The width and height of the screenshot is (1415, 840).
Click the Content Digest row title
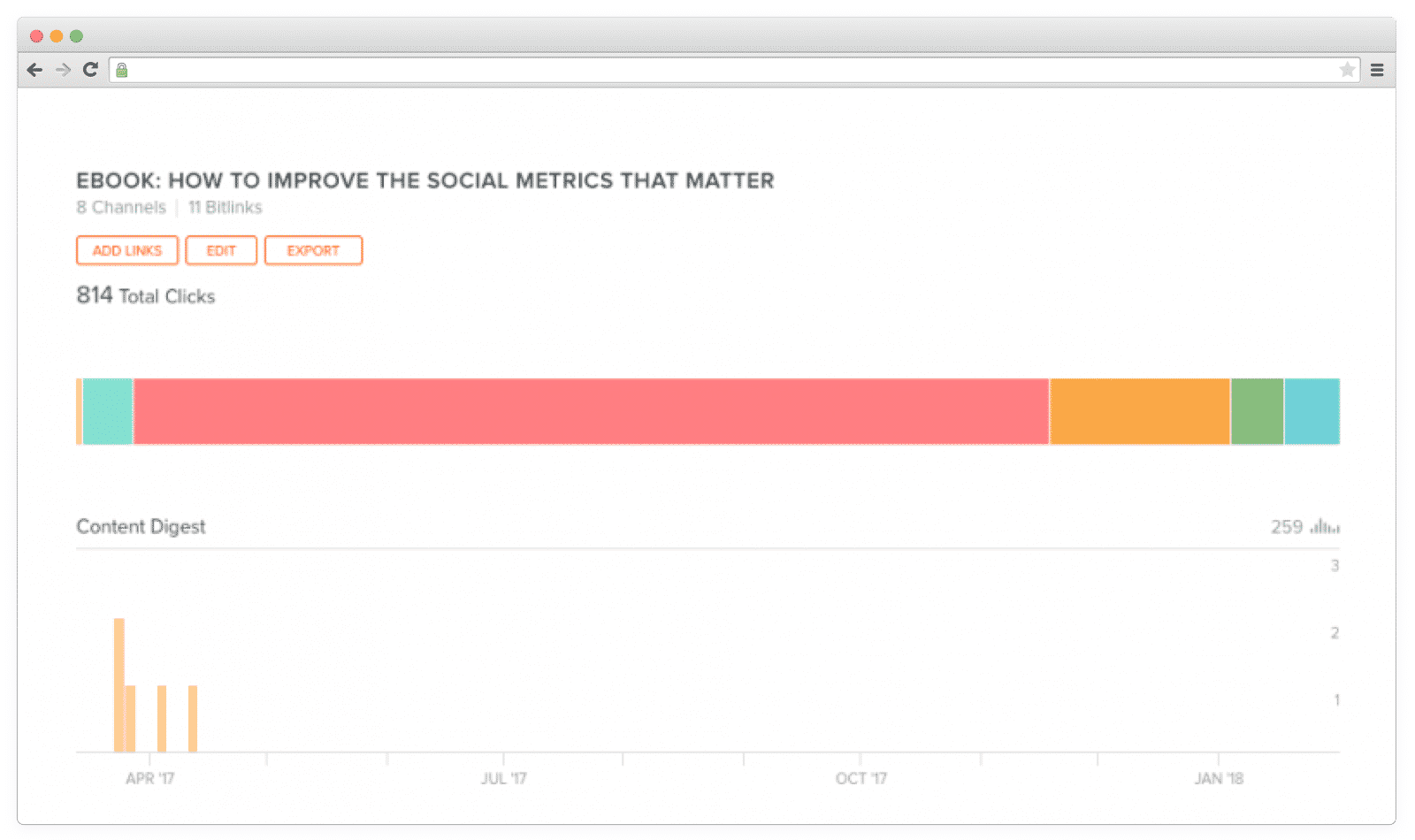[x=141, y=526]
